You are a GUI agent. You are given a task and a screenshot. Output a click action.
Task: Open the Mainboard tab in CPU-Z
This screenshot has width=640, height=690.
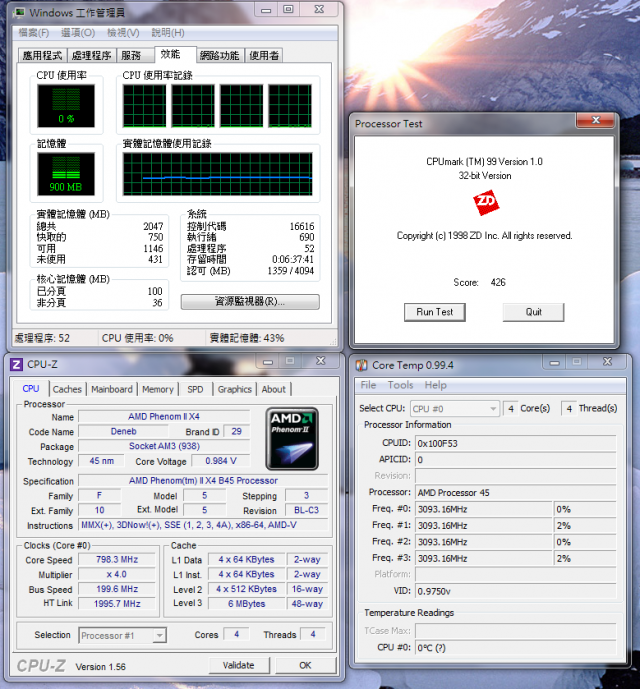click(x=112, y=389)
